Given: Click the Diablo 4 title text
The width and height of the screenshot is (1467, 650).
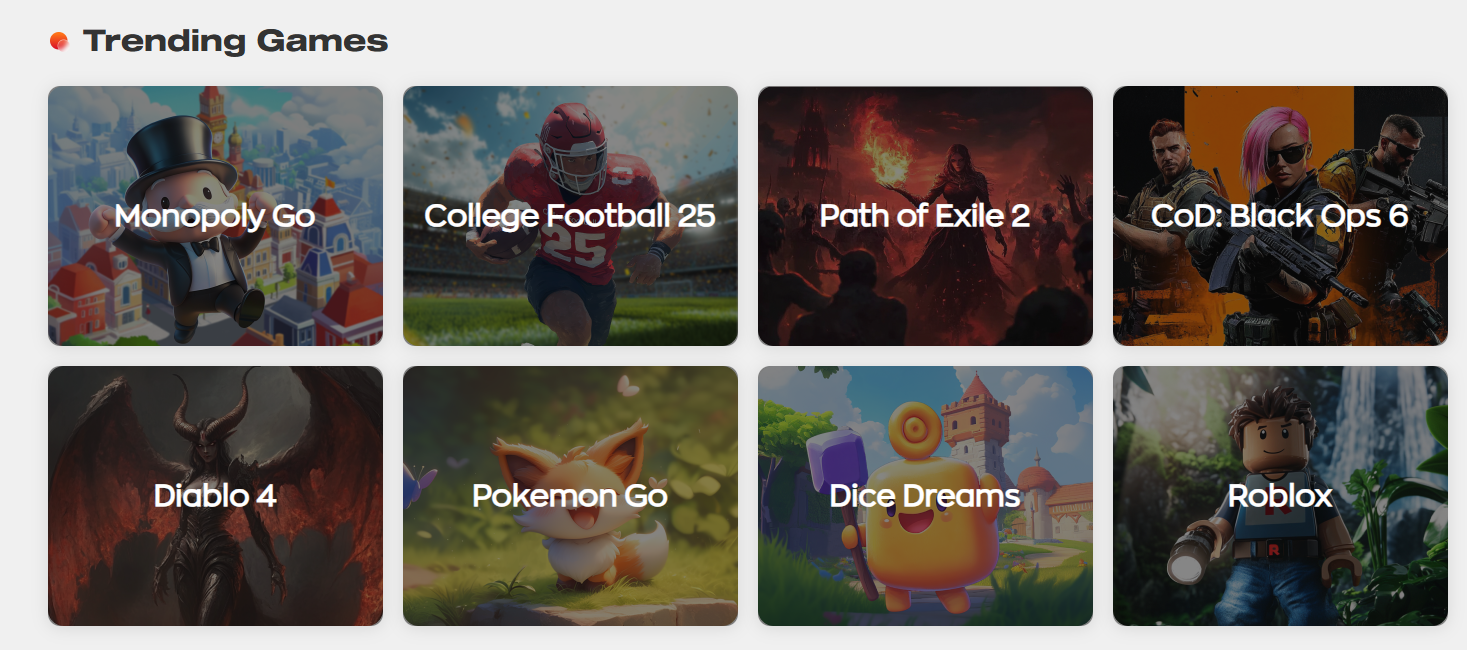Looking at the screenshot, I should point(215,496).
